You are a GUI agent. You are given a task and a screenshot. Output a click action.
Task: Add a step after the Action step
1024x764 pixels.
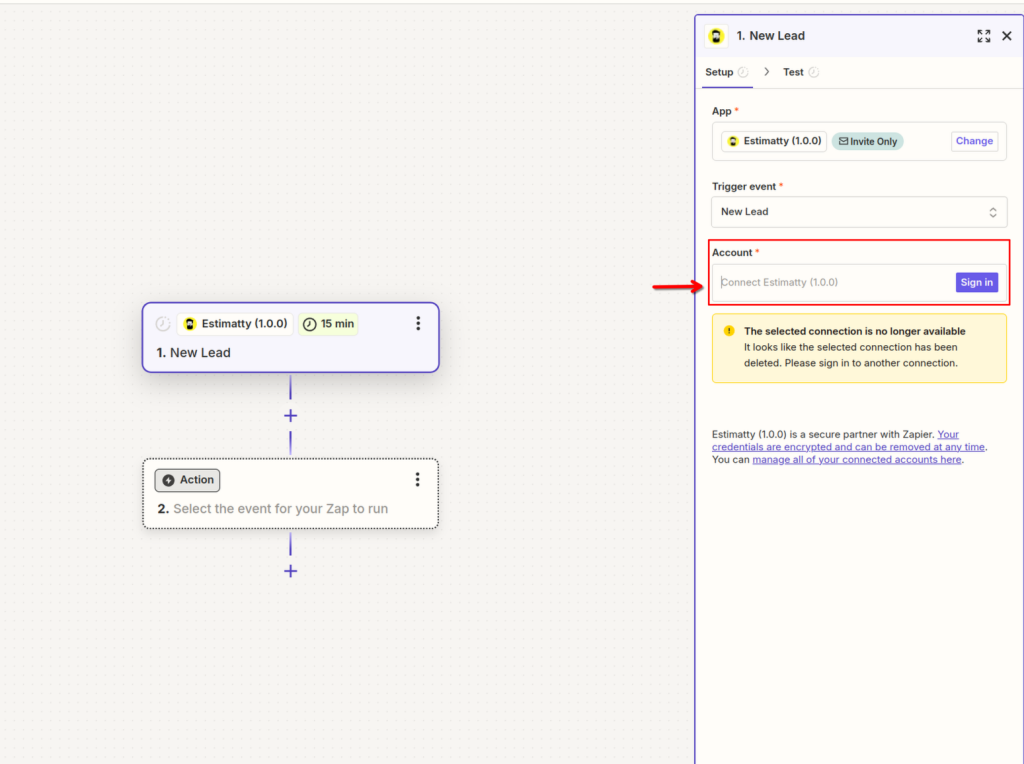tap(291, 571)
